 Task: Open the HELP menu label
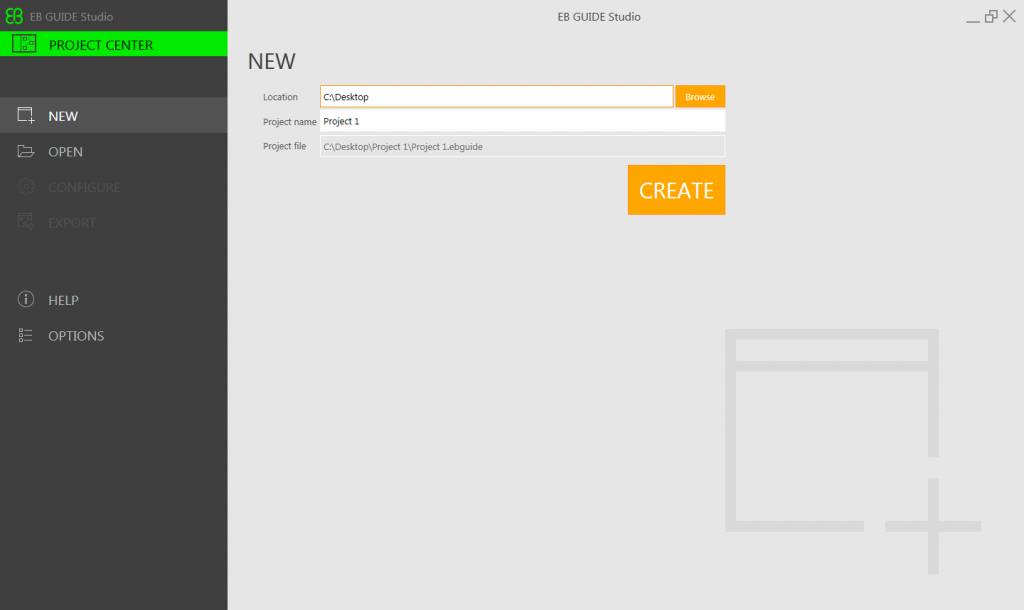(63, 300)
